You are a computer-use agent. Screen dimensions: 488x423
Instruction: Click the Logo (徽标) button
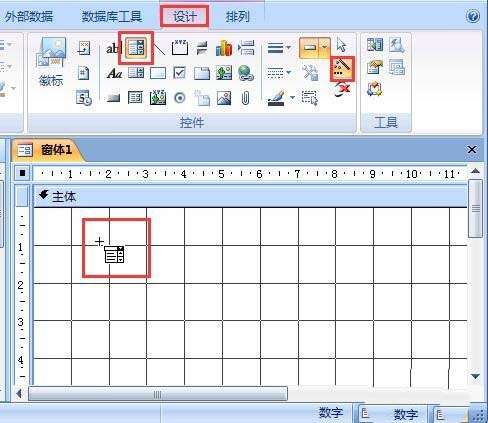[51, 63]
